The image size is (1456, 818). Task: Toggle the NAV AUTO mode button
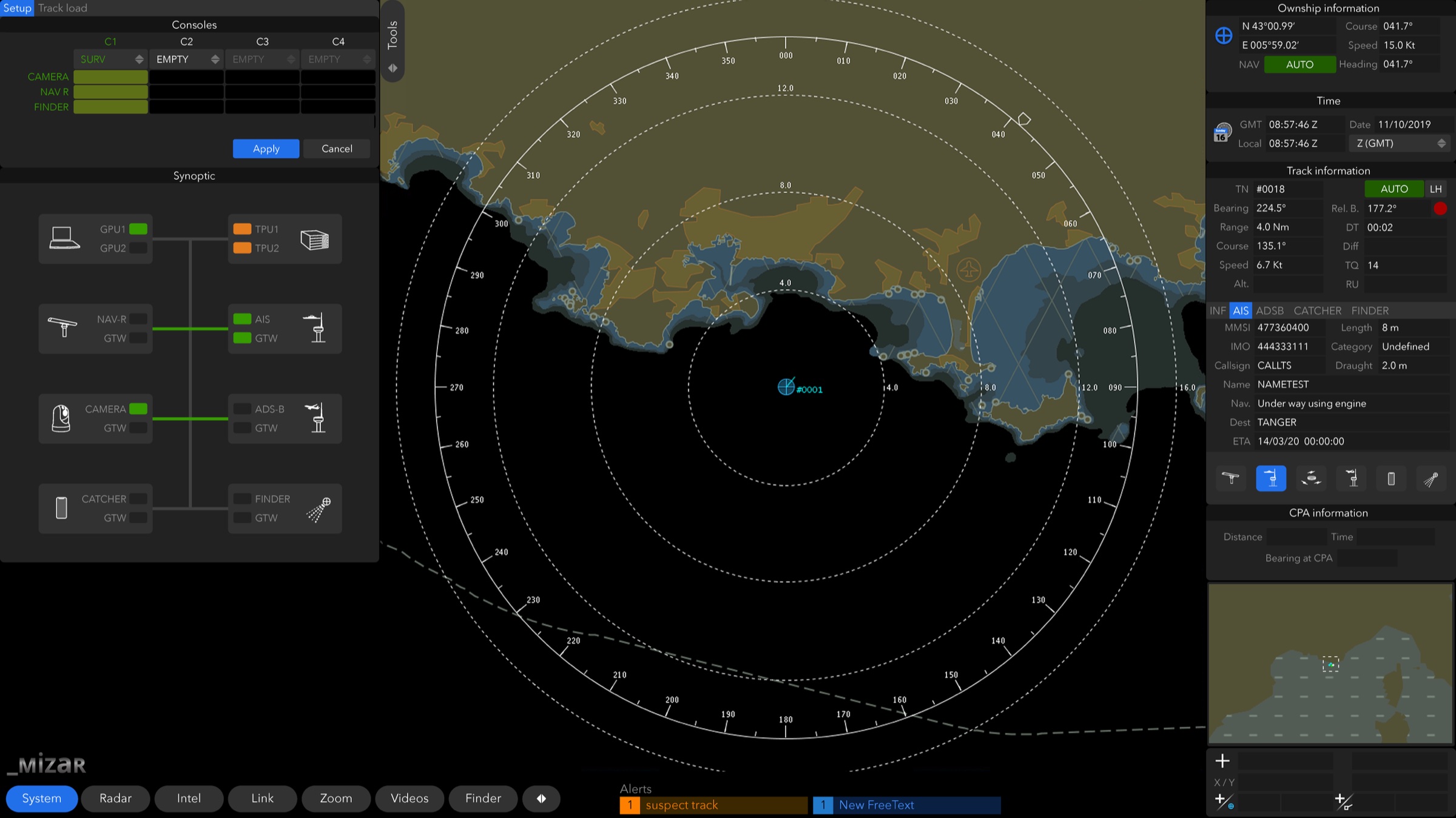[x=1299, y=64]
